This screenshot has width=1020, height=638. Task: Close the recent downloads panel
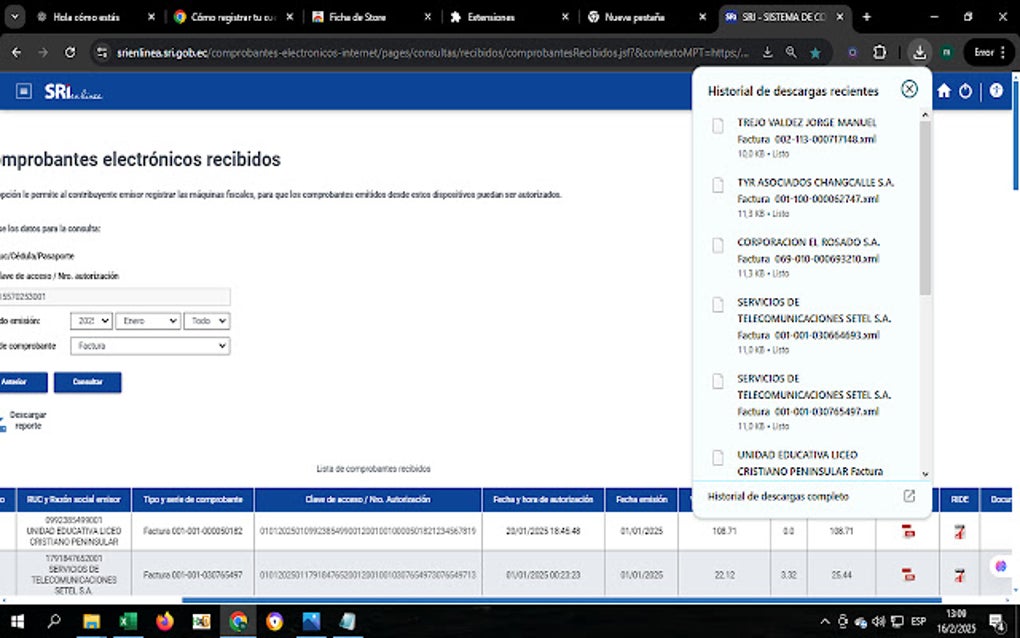pos(908,88)
